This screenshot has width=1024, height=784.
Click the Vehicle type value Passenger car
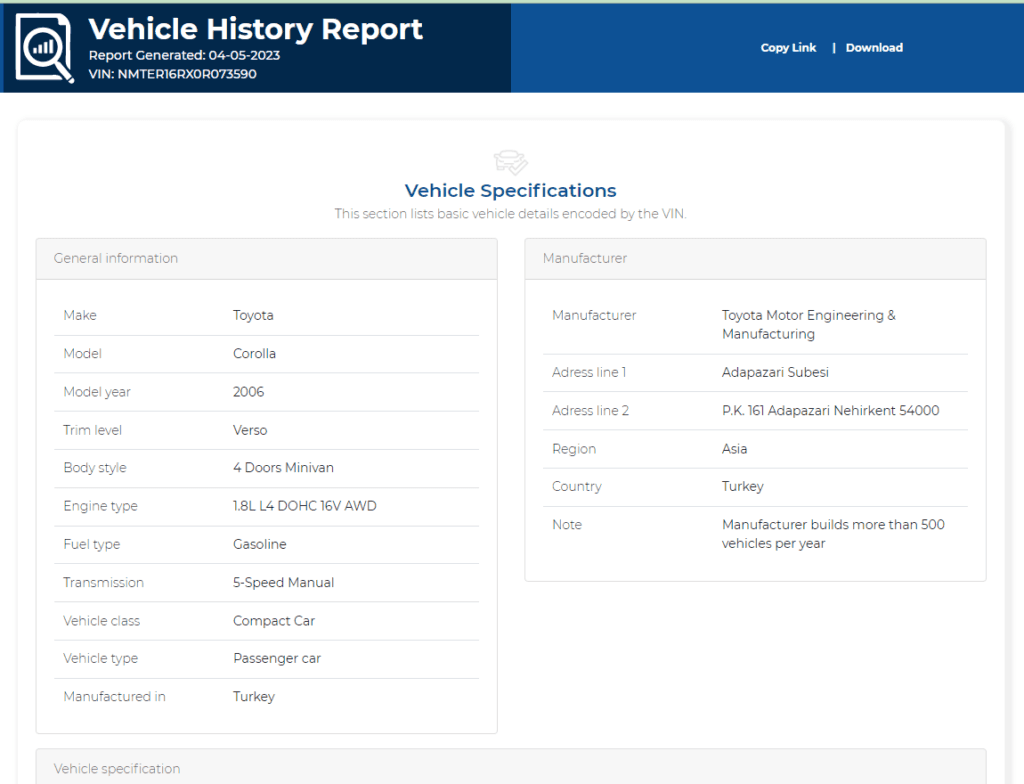277,659
